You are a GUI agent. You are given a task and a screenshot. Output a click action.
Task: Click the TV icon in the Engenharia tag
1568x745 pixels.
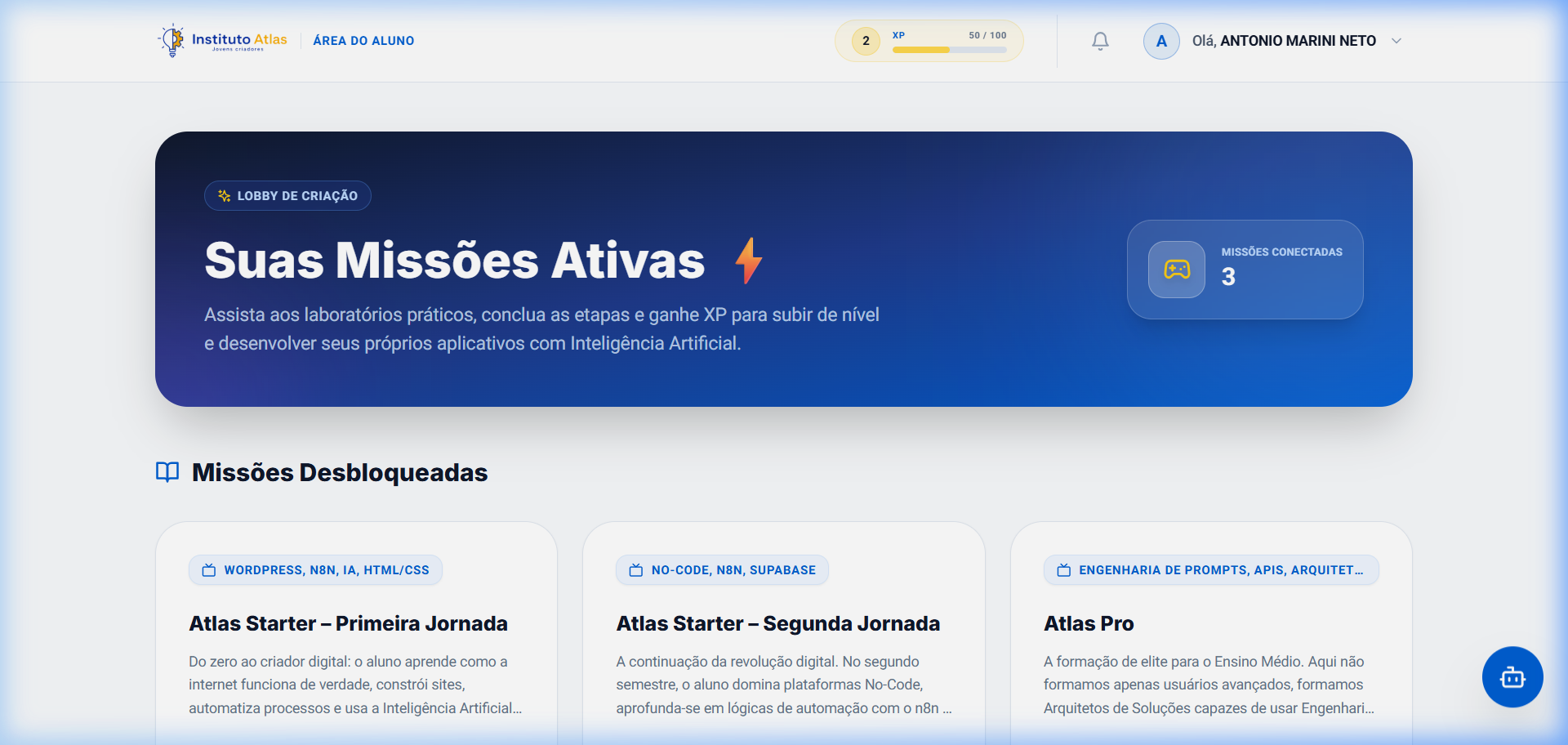1064,570
